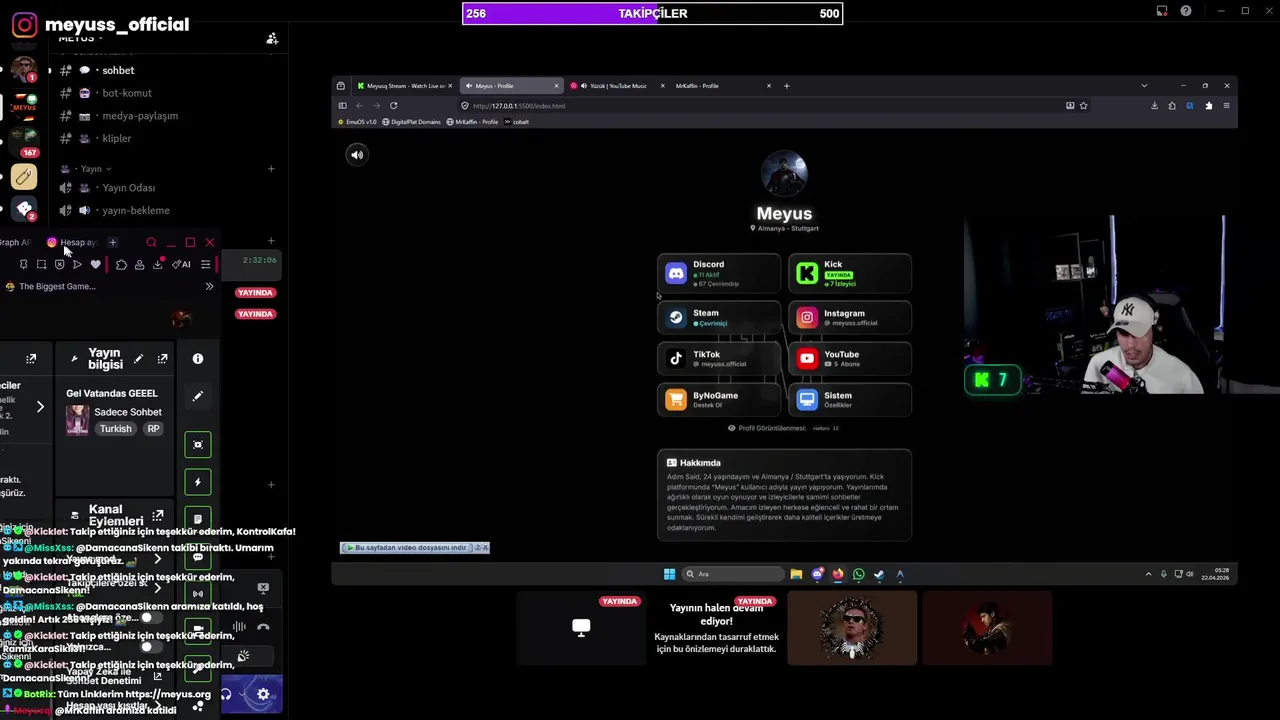
Task: Click the AI button in small browser toolbar
Action: (181, 265)
